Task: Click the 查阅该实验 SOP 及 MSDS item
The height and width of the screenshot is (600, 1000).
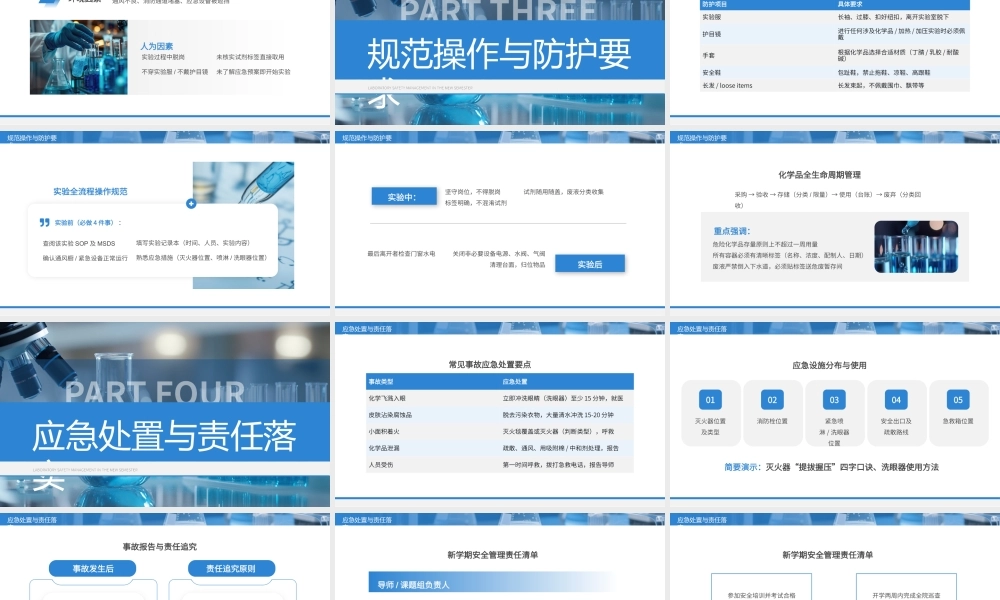Action: point(79,244)
